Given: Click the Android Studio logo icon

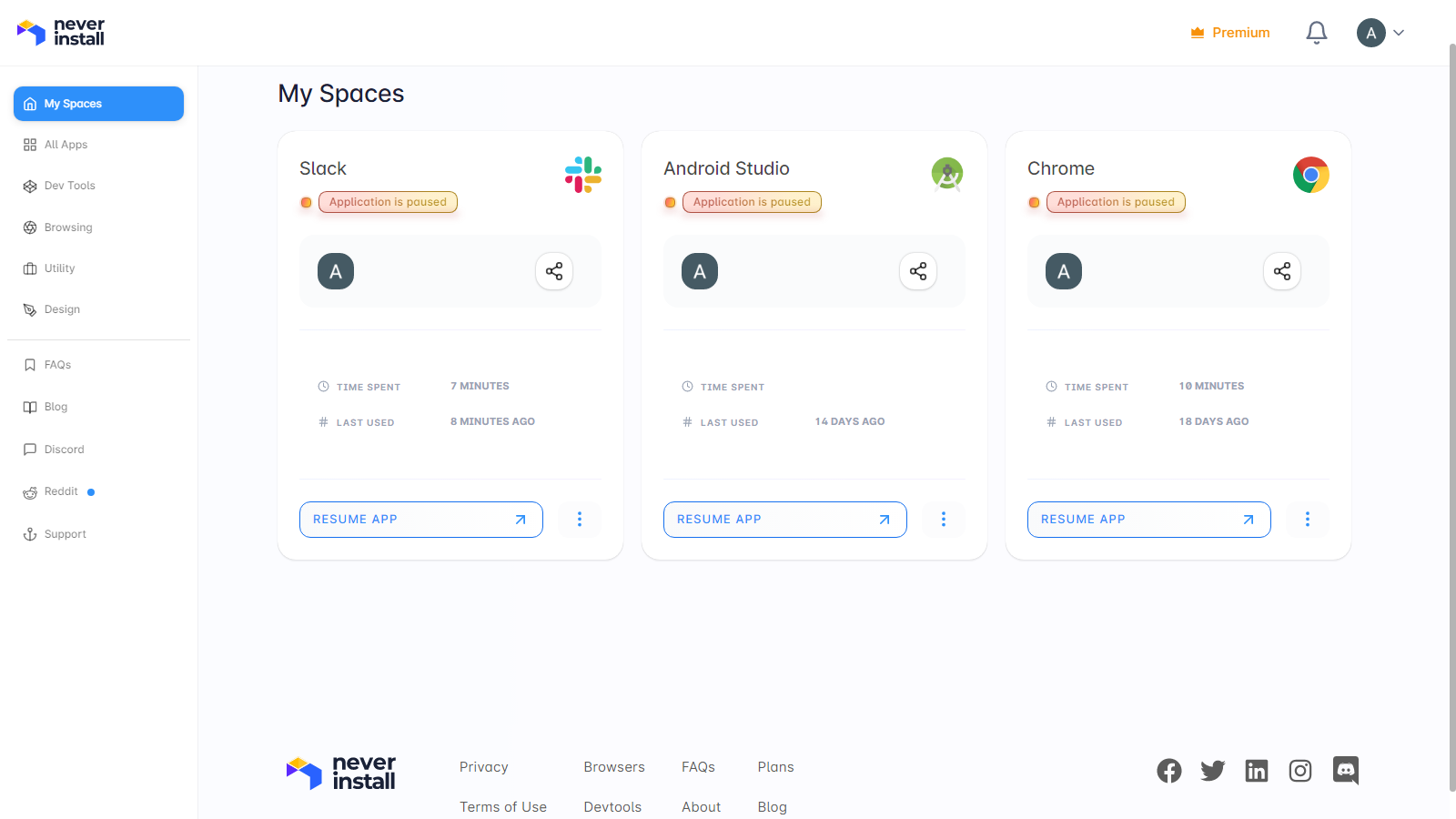Looking at the screenshot, I should pyautogui.click(x=947, y=174).
